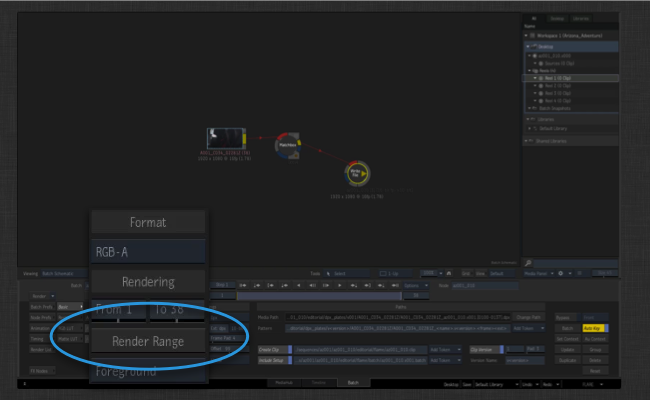
Task: Collapse the Workspace 1 tree arrow
Action: tap(526, 36)
